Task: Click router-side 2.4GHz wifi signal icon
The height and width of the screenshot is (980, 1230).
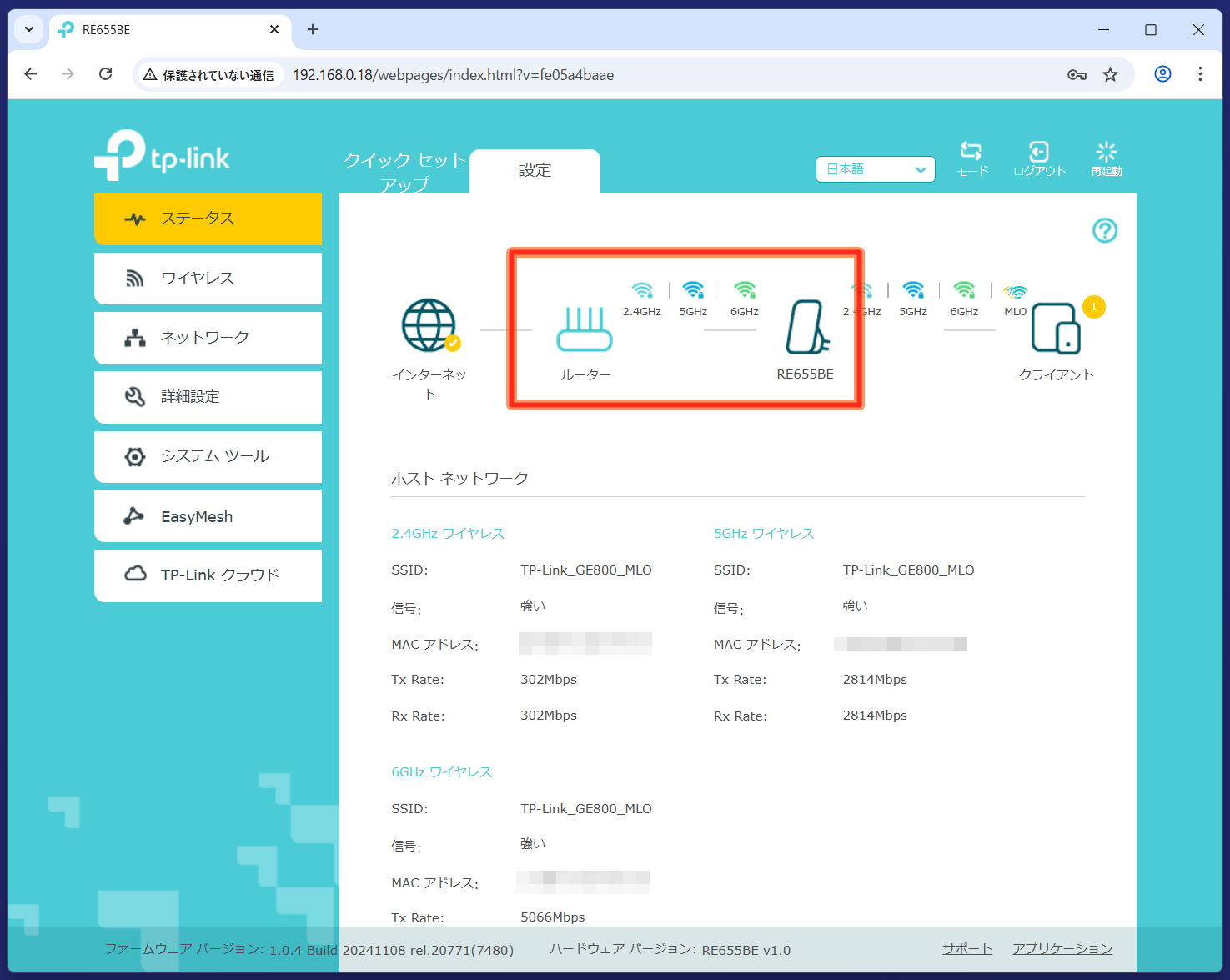Action: click(642, 289)
